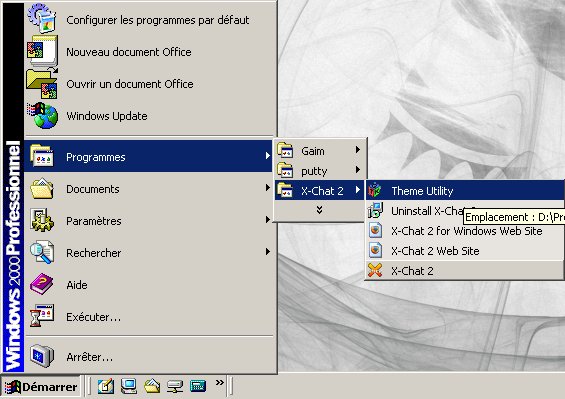Expand the putty submenu arrow

point(357,169)
